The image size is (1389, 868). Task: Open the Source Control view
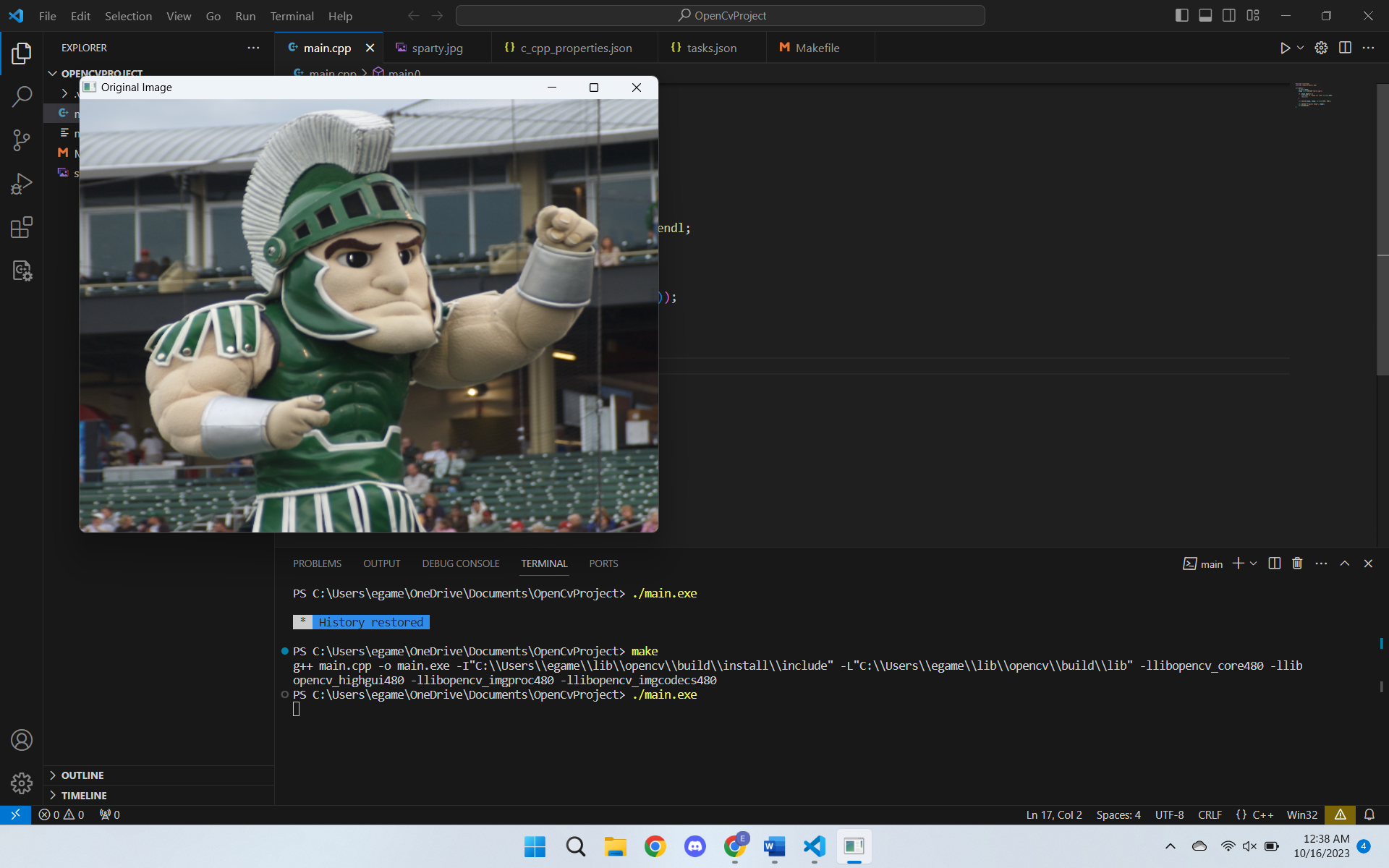tap(22, 140)
